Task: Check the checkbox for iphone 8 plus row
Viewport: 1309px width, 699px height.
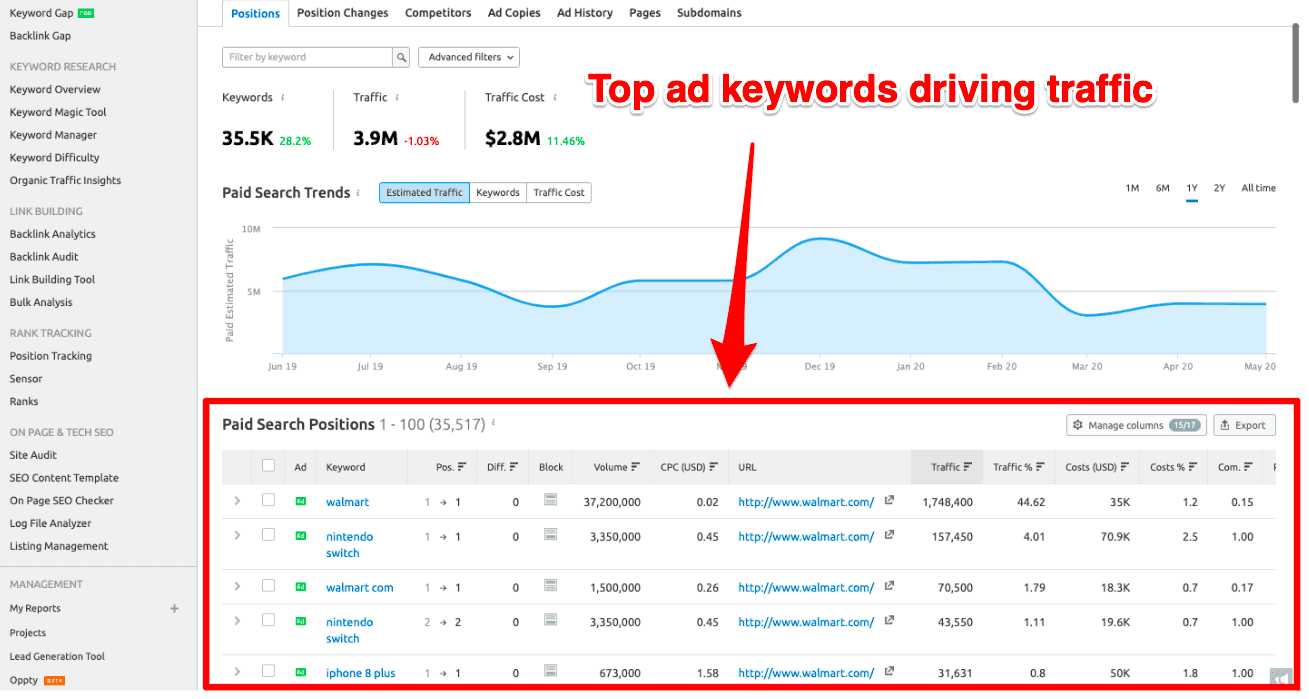Action: tap(268, 672)
